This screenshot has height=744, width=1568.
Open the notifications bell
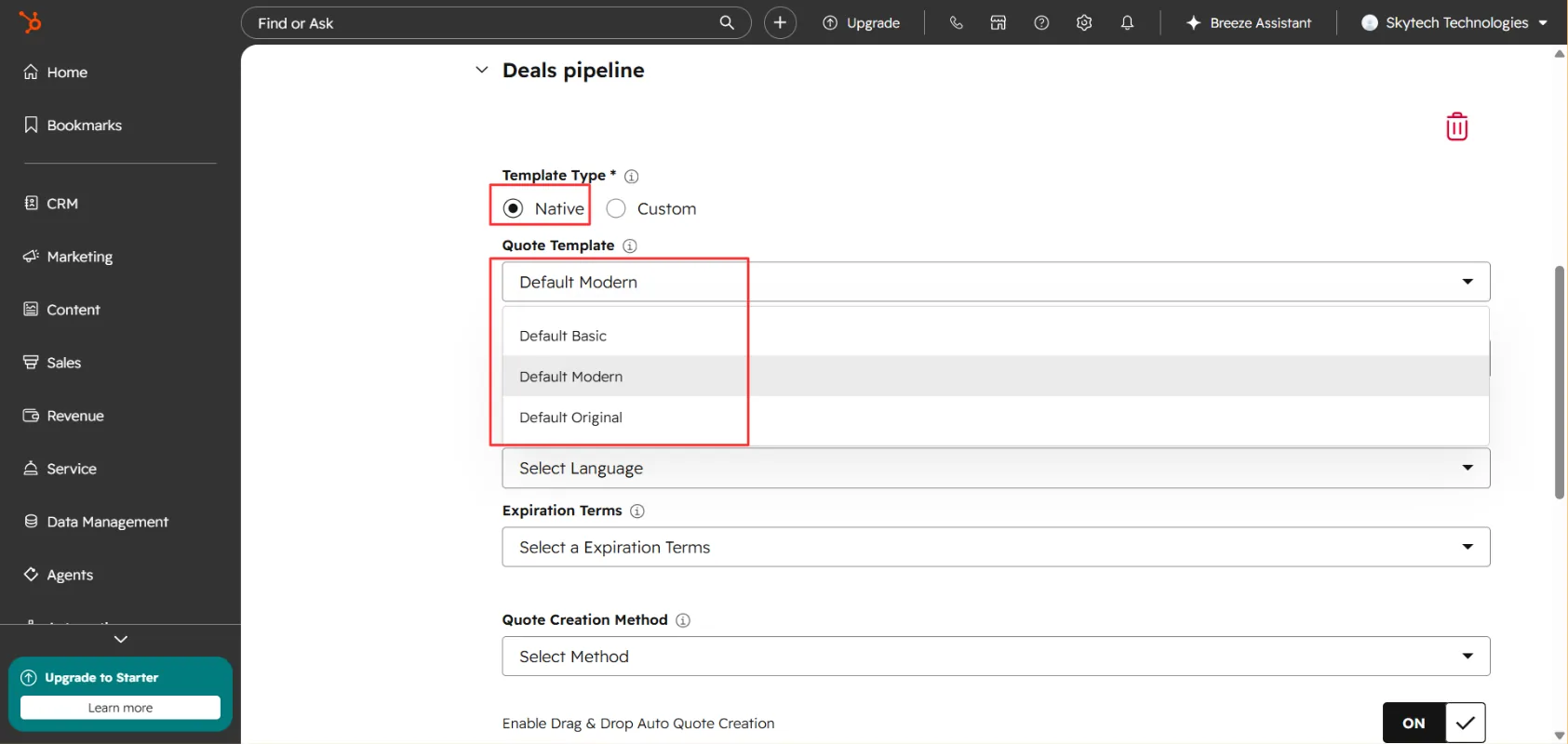(1127, 22)
